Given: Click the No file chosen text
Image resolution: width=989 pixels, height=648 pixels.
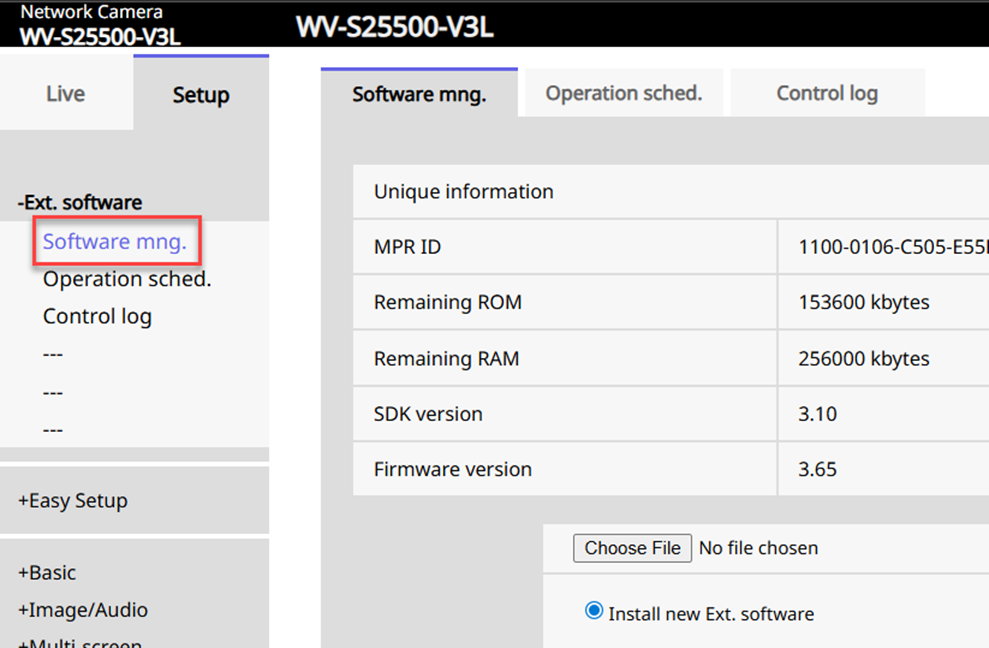Looking at the screenshot, I should tap(758, 548).
